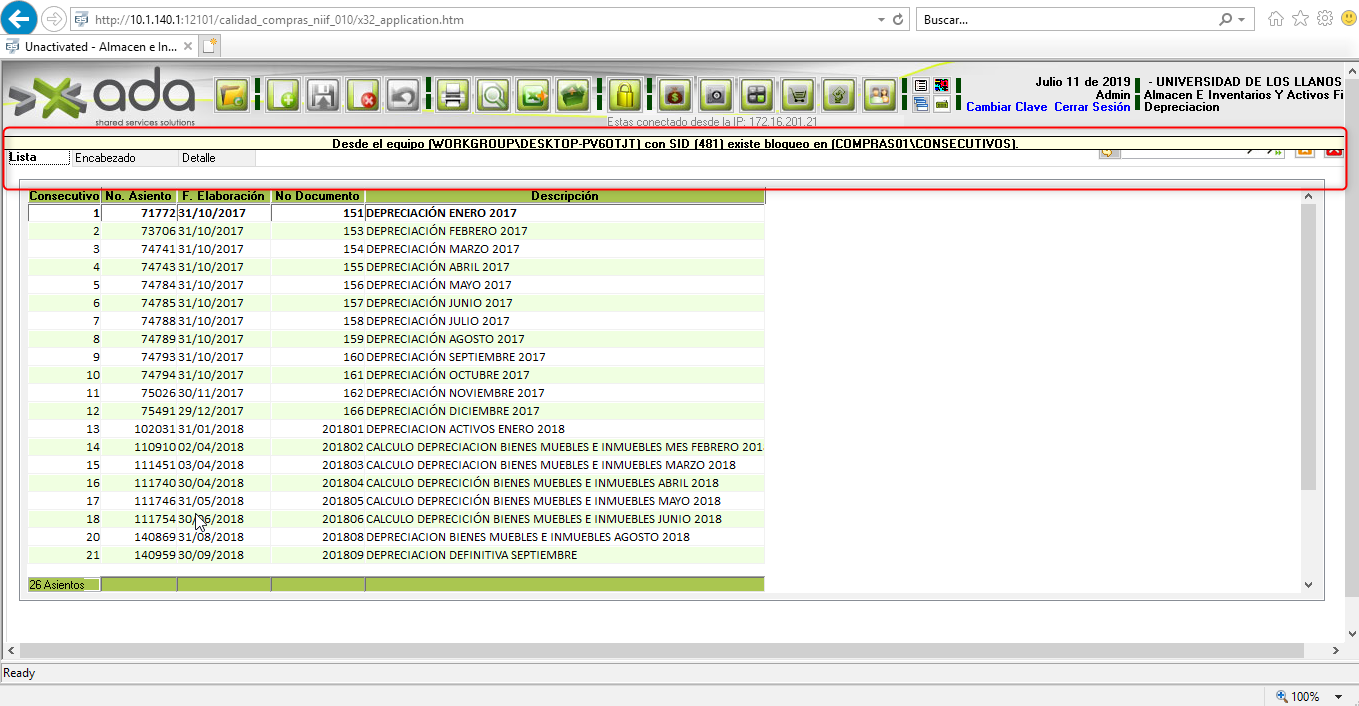Click the export to Excel icon
Image resolution: width=1359 pixels, height=706 pixels.
533,96
